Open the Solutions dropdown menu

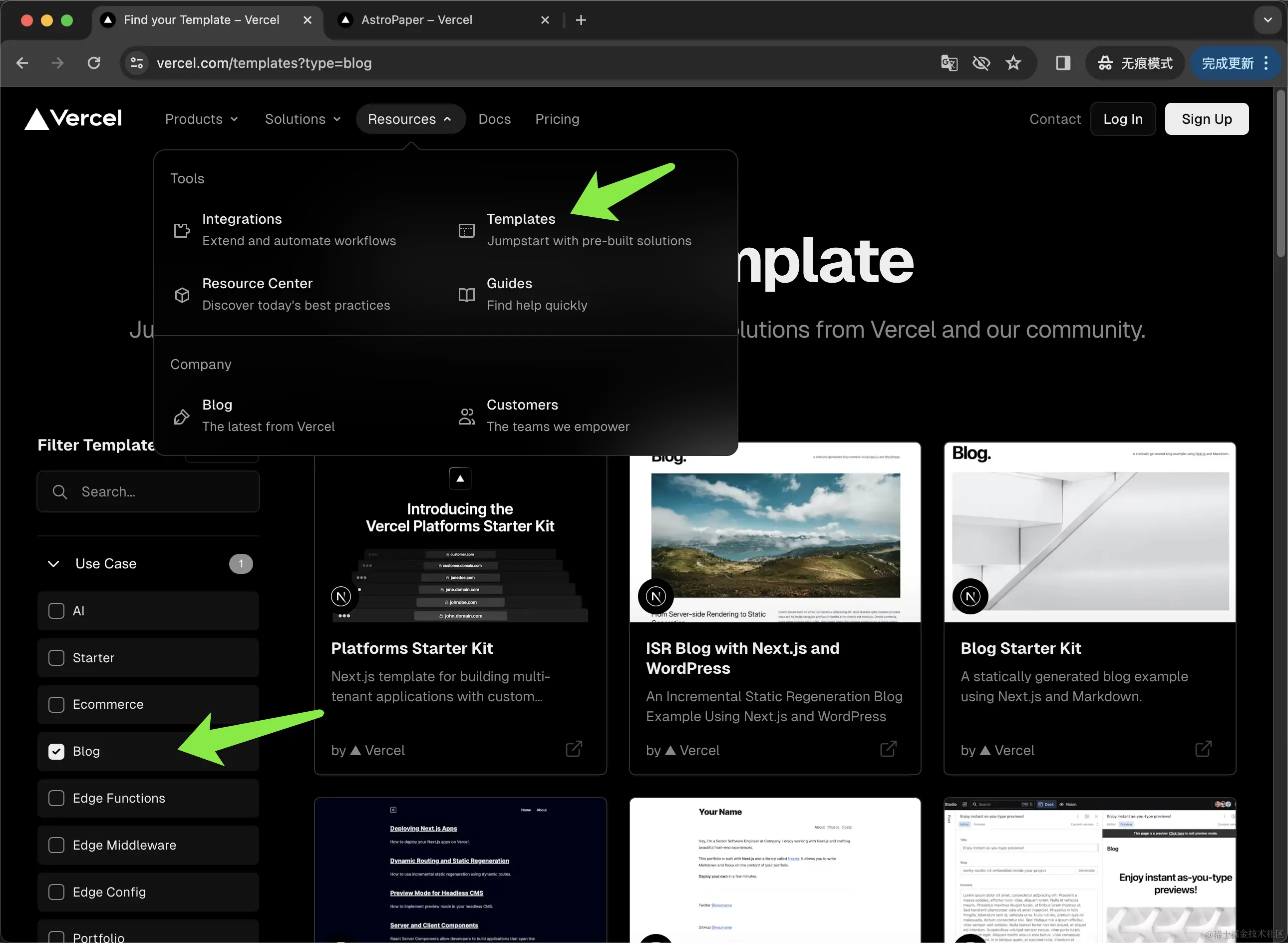303,119
